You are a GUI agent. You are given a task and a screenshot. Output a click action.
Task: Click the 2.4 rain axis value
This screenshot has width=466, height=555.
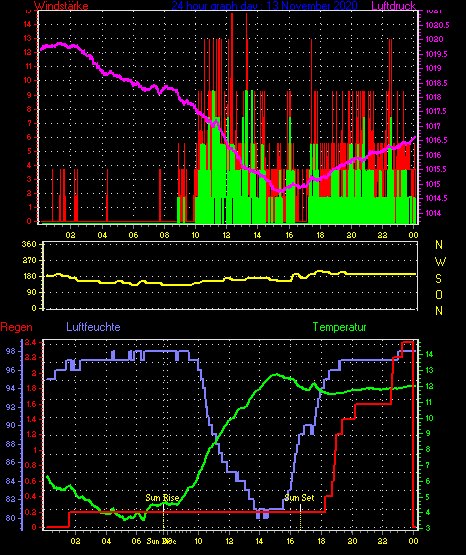pyautogui.click(x=30, y=342)
